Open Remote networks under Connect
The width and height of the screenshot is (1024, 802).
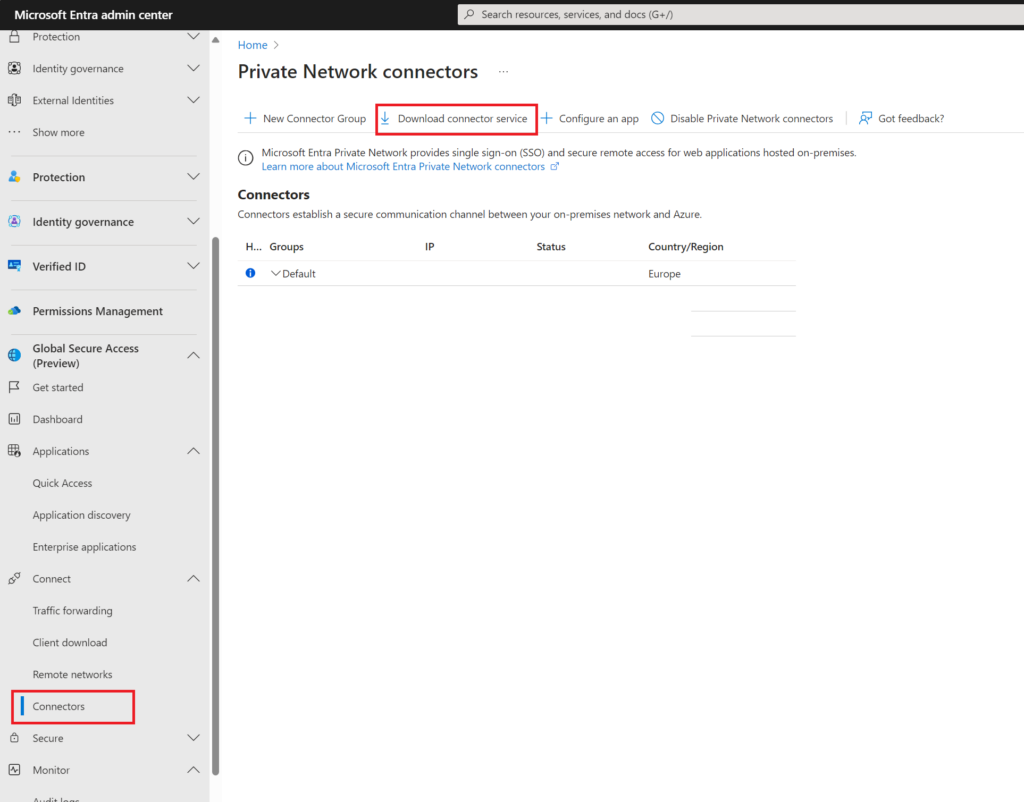pyautogui.click(x=72, y=675)
